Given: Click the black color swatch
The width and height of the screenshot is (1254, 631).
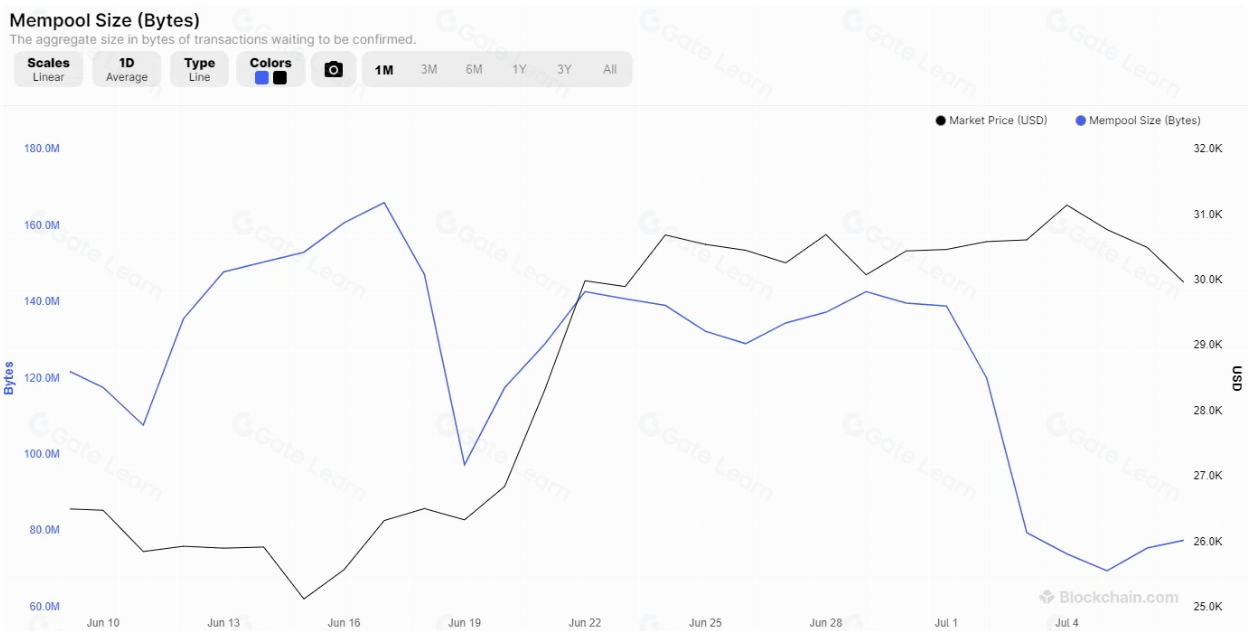Looking at the screenshot, I should (280, 78).
